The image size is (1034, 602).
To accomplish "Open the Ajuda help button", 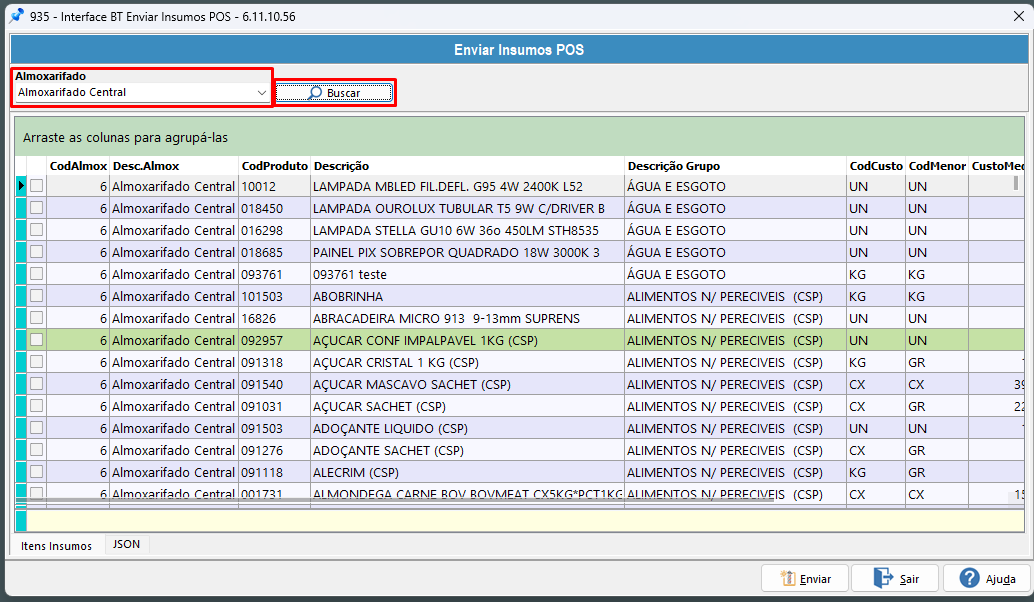I will pos(987,578).
